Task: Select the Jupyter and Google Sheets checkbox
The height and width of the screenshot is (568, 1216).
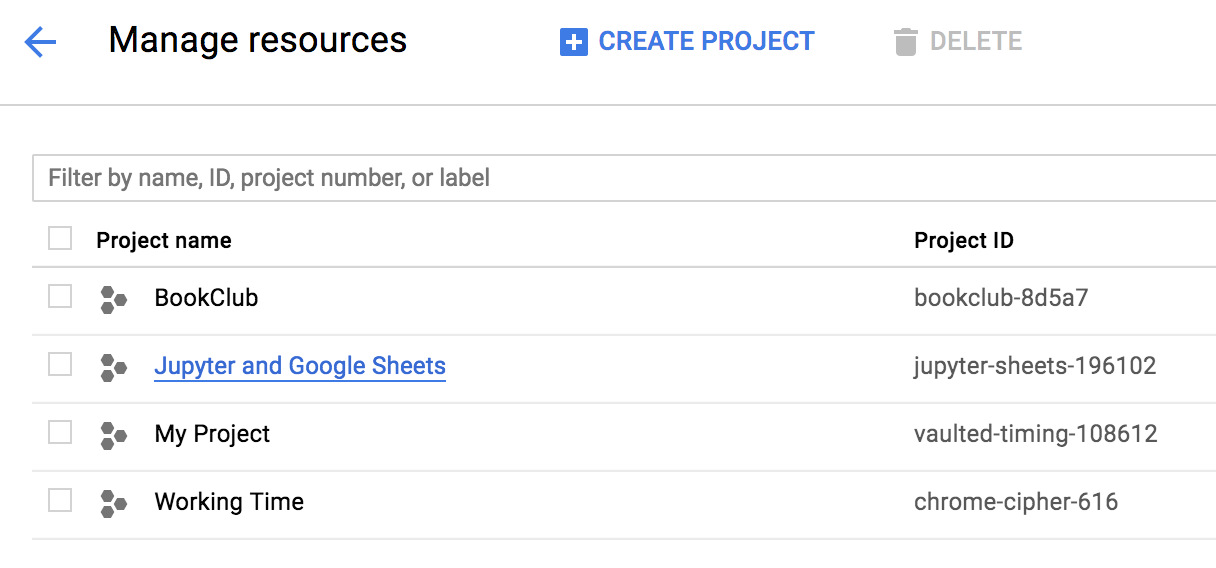Action: click(x=60, y=364)
